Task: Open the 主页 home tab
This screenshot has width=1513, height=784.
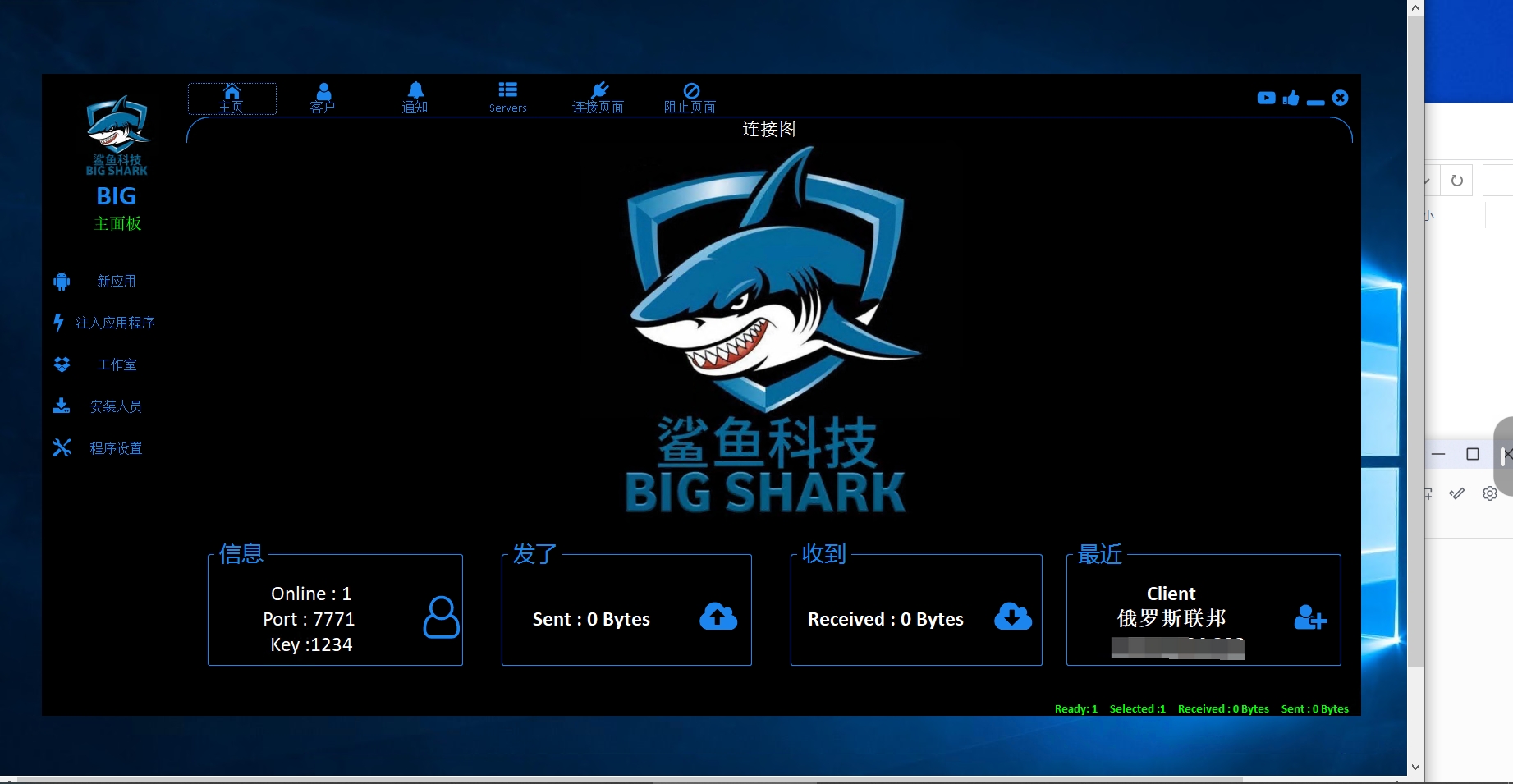Action: [232, 99]
